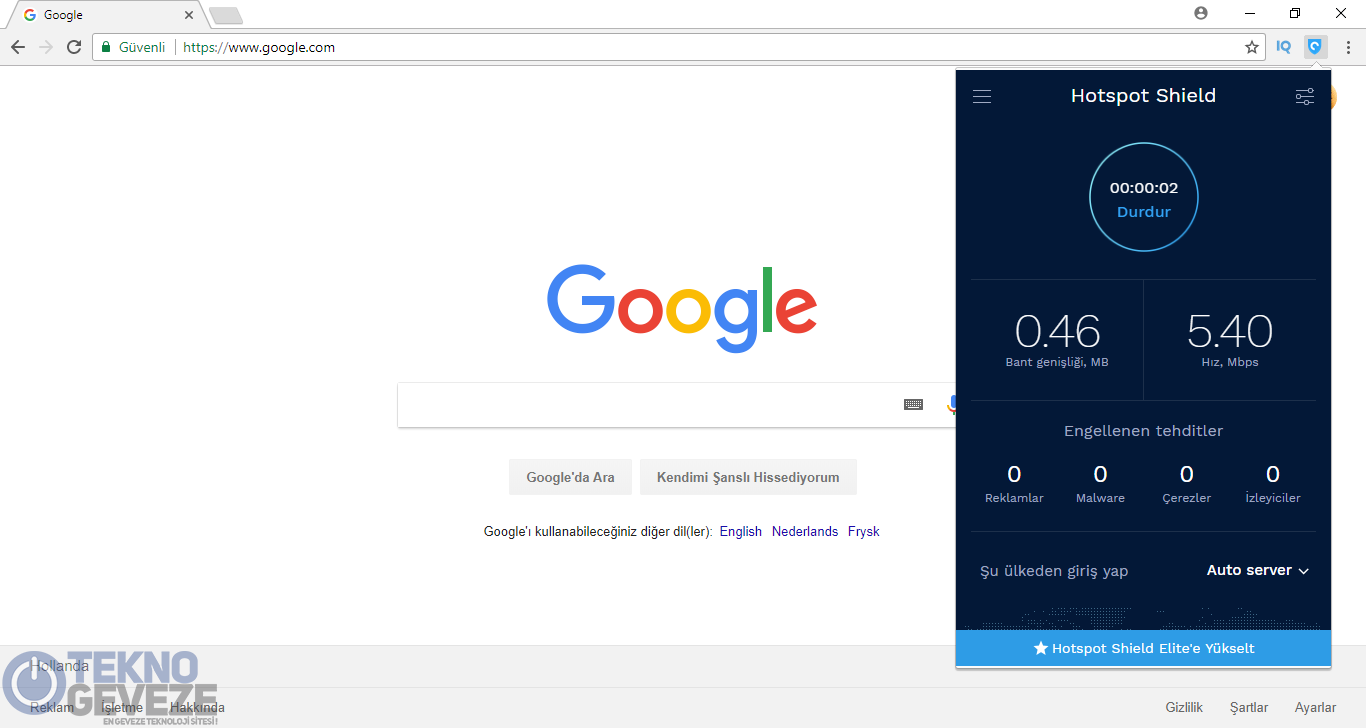Upgrade to Hotspot Shield Elite
Image resolution: width=1366 pixels, height=728 pixels.
pos(1143,648)
